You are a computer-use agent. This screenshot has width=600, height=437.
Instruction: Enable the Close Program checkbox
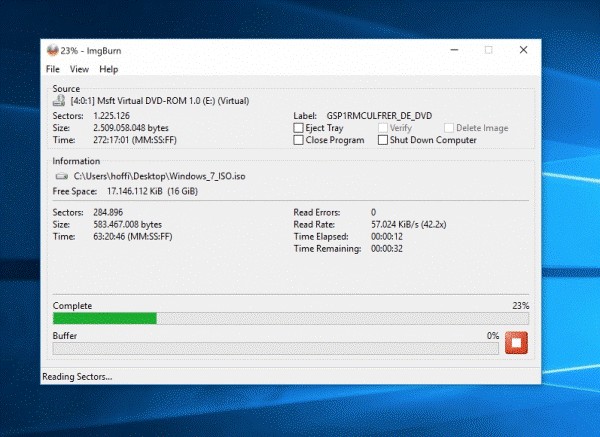click(x=298, y=140)
